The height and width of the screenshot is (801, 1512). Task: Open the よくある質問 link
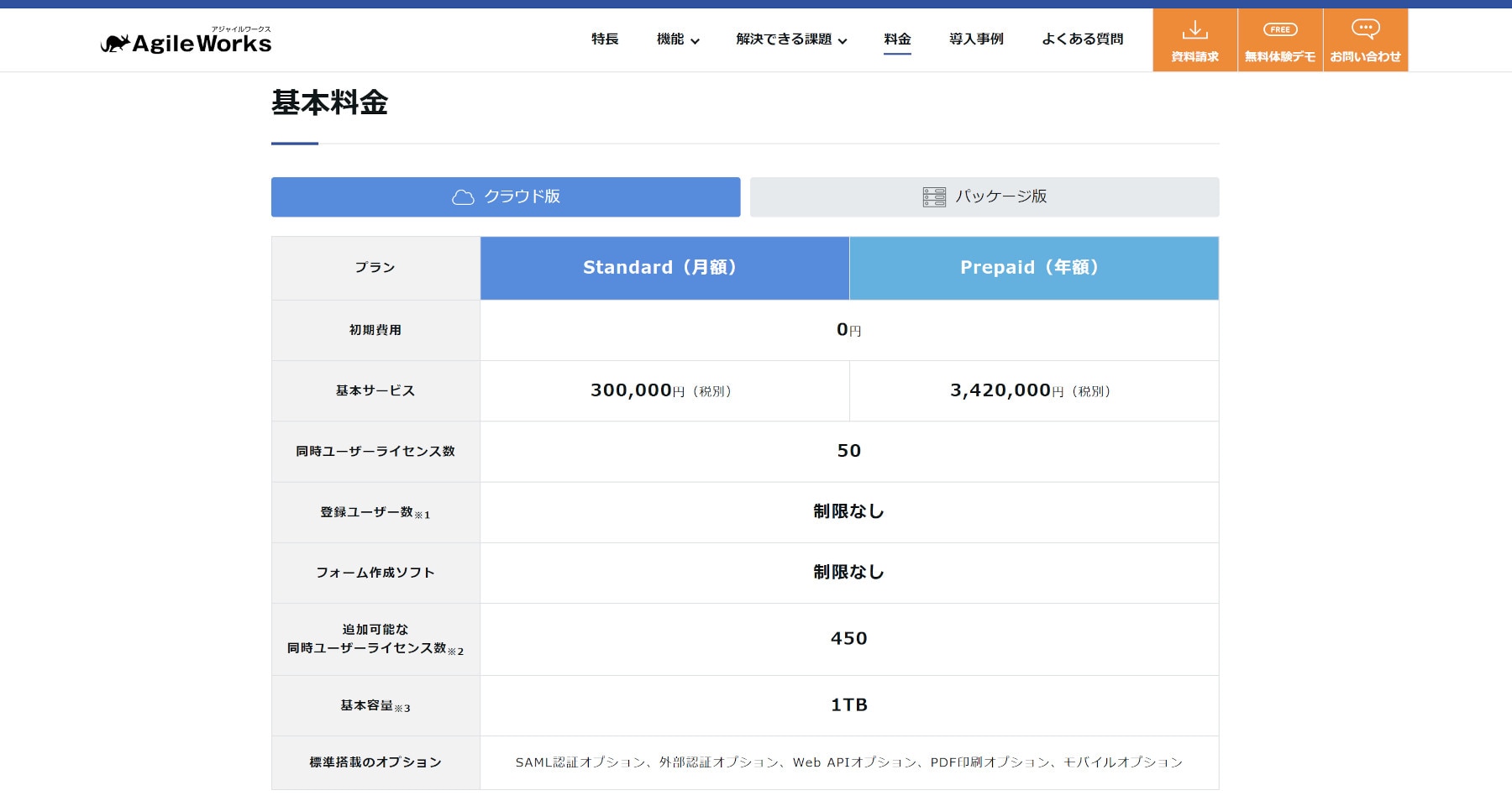1082,39
